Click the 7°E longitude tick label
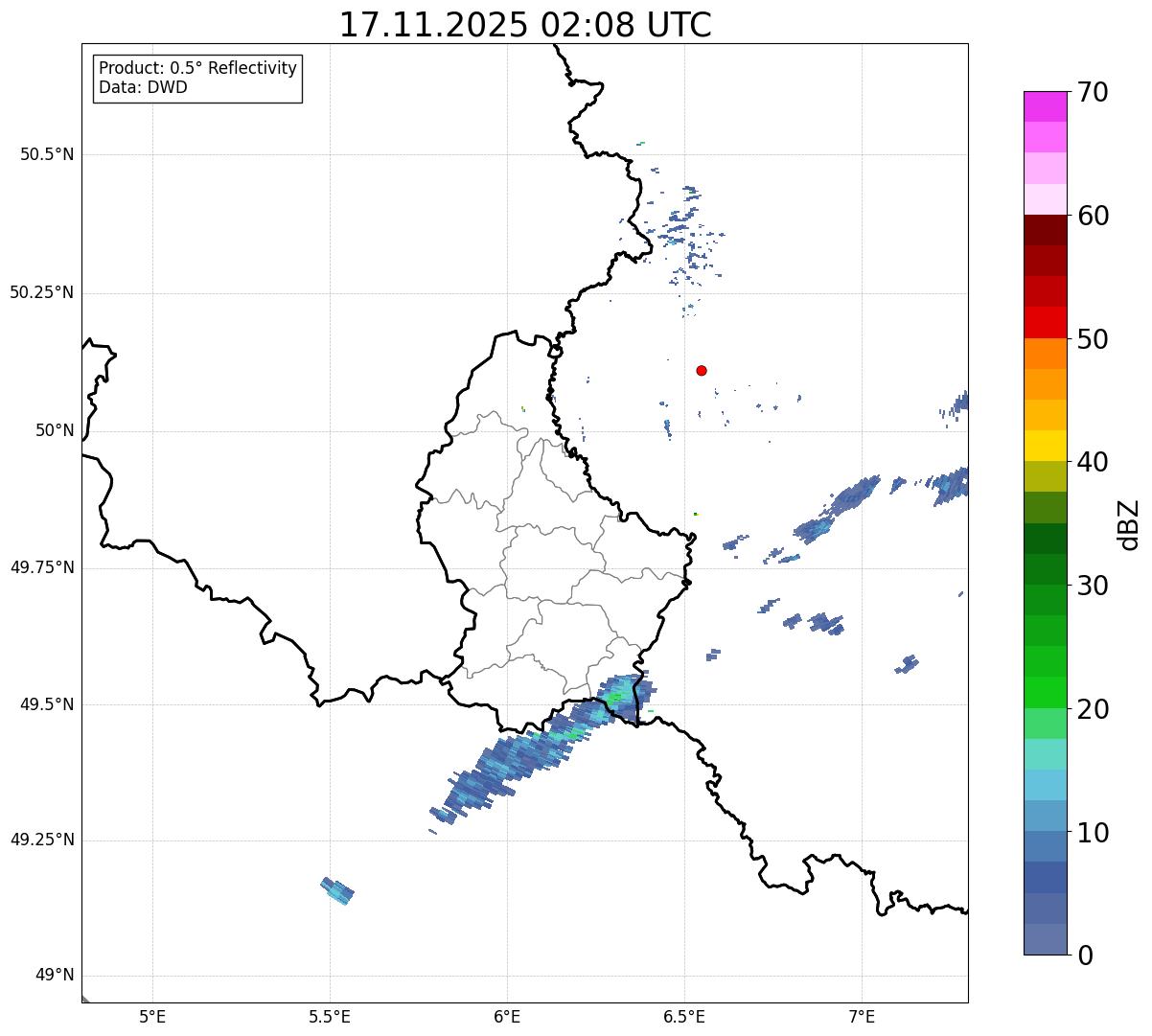Viewport: 1152px width, 1036px height. pyautogui.click(x=862, y=1016)
